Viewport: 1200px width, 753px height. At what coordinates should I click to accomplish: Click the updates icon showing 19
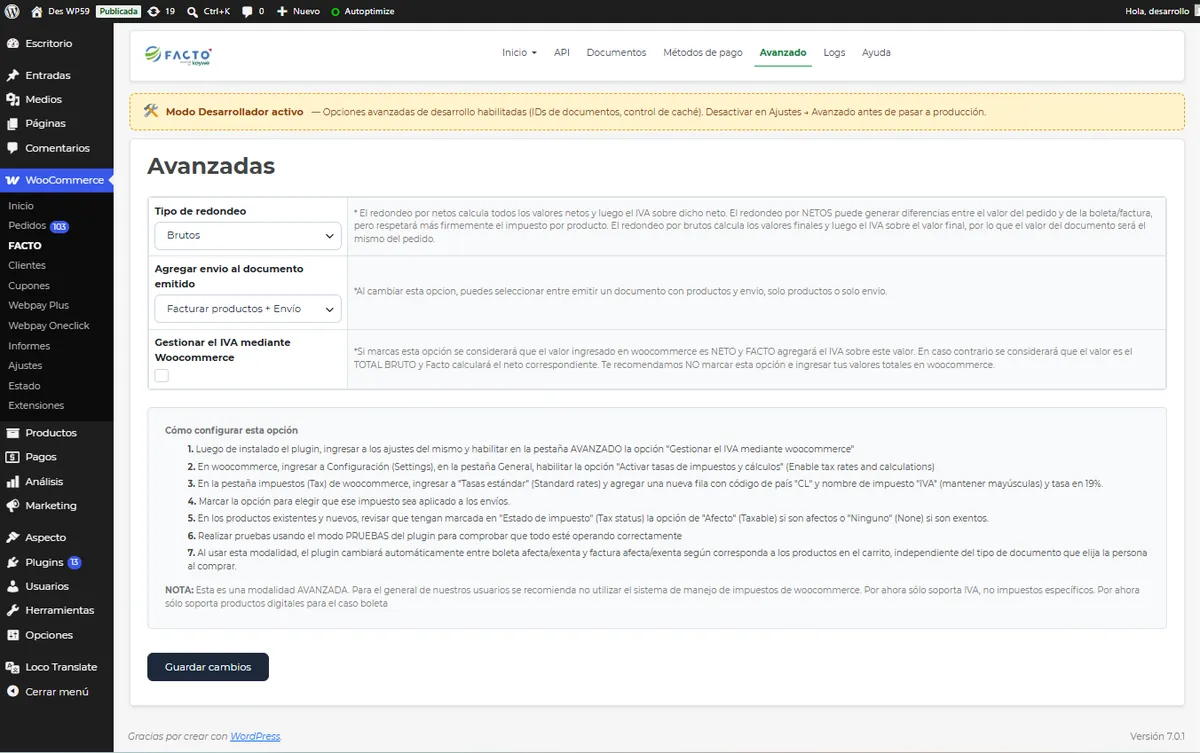click(x=152, y=11)
